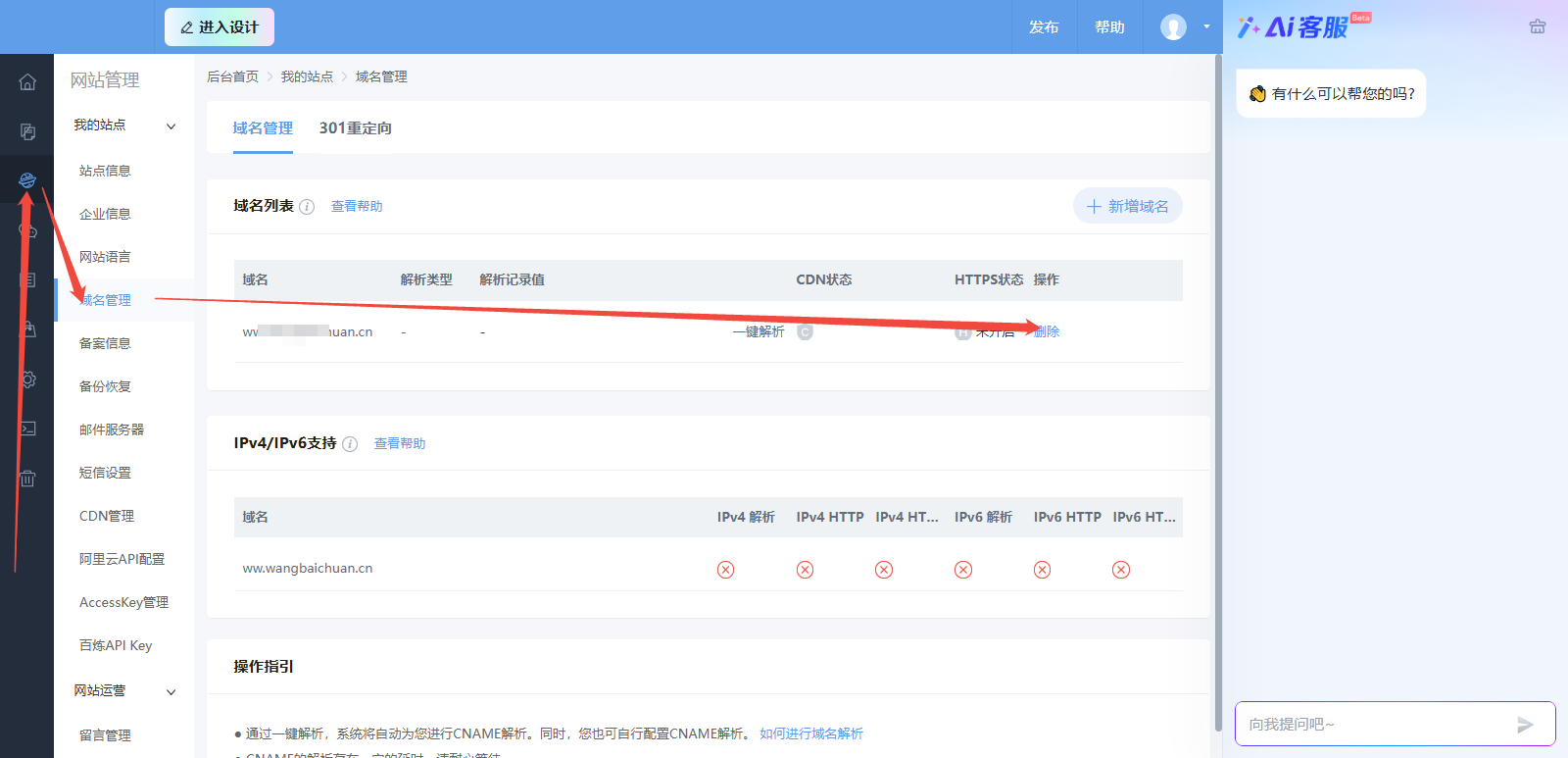The image size is (1568, 758).
Task: Go to 我的站点 breadcrumb
Action: tap(307, 76)
